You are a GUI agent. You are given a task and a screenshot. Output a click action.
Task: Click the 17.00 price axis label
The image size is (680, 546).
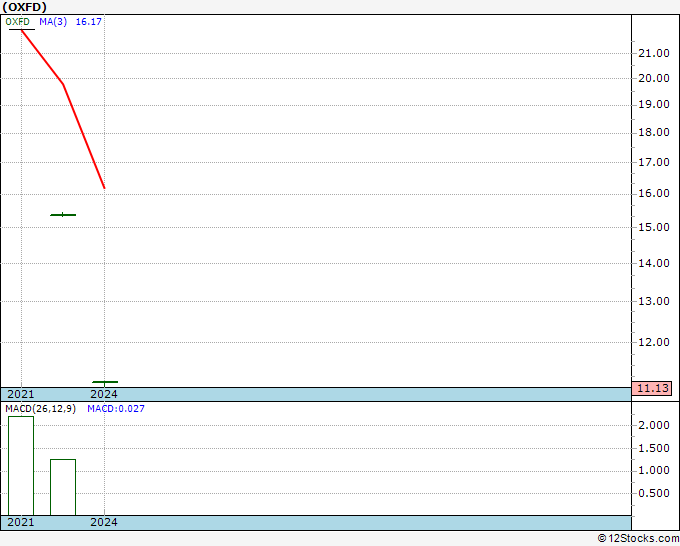[x=654, y=162]
